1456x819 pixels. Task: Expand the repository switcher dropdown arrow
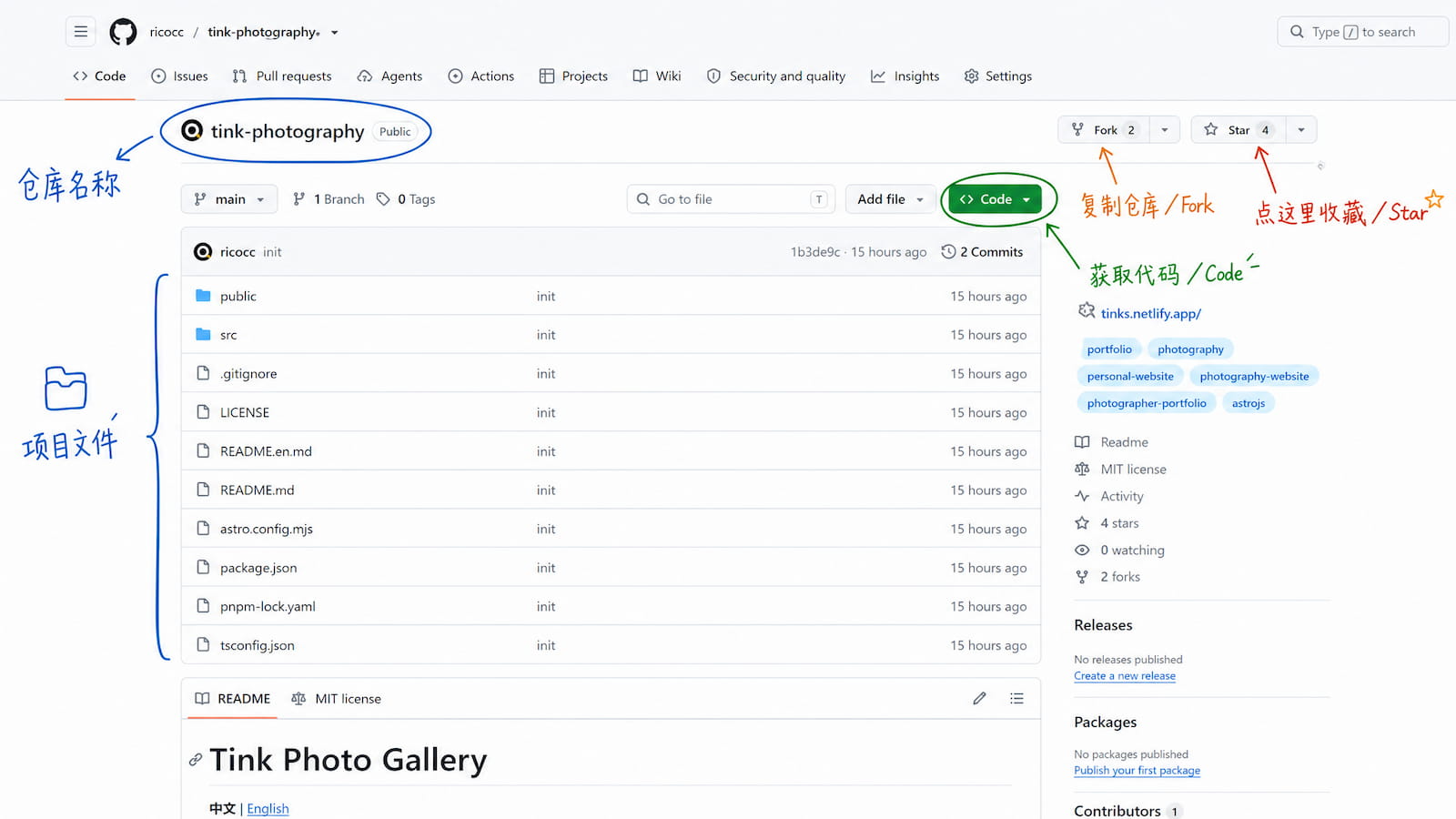(x=335, y=33)
